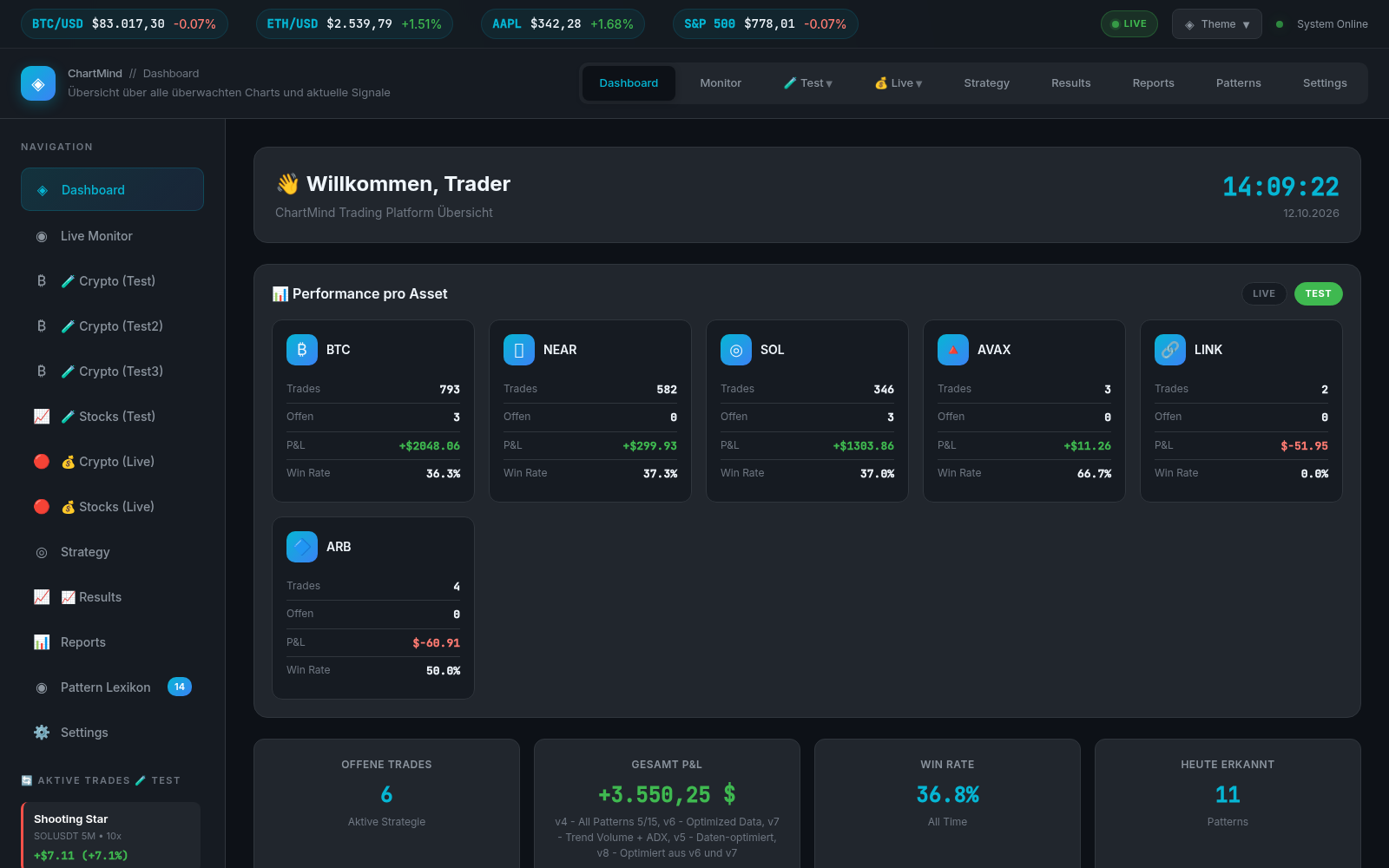This screenshot has height=868, width=1389.
Task: Open Settings tab in top navigation
Action: tap(1325, 83)
